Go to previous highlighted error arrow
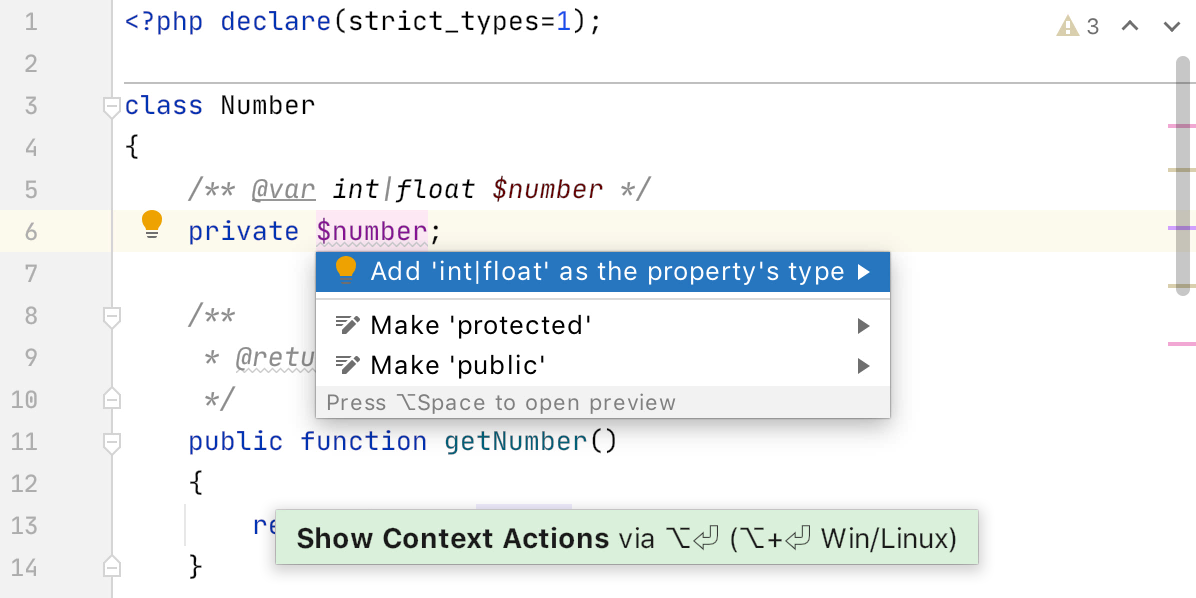The width and height of the screenshot is (1196, 598). point(1130,26)
